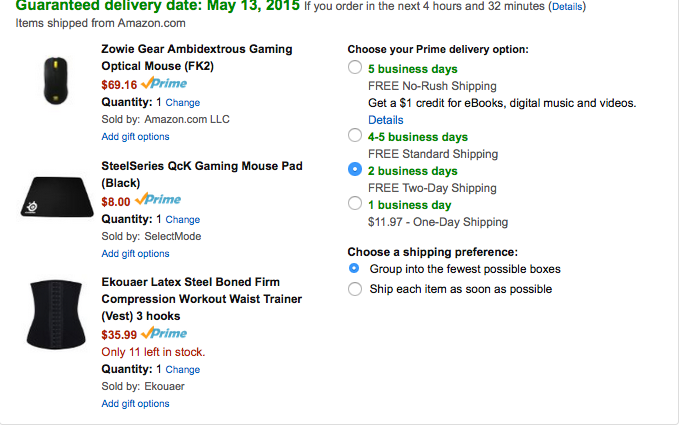Viewport: 695px width, 434px height.
Task: Open Details link for guaranteed delivery date
Action: (567, 6)
